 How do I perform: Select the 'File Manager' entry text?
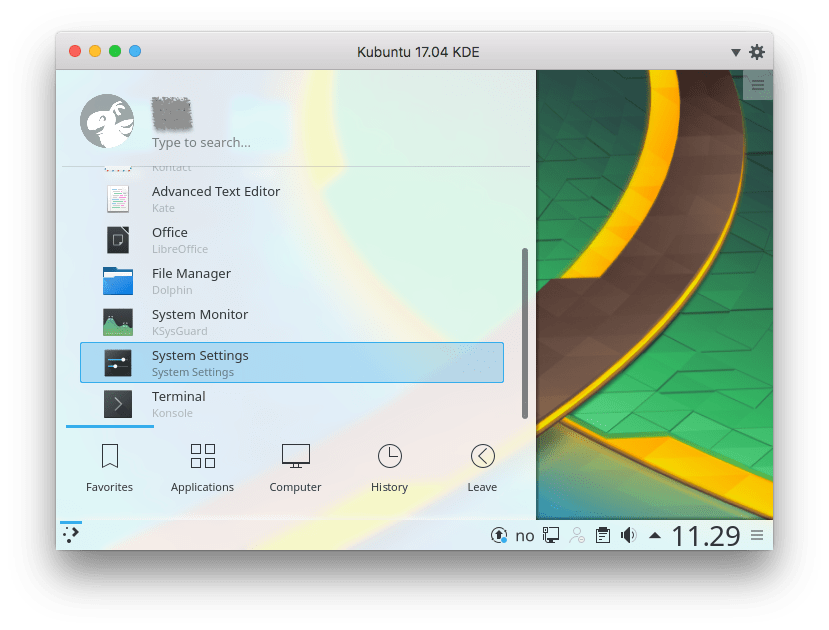point(191,273)
